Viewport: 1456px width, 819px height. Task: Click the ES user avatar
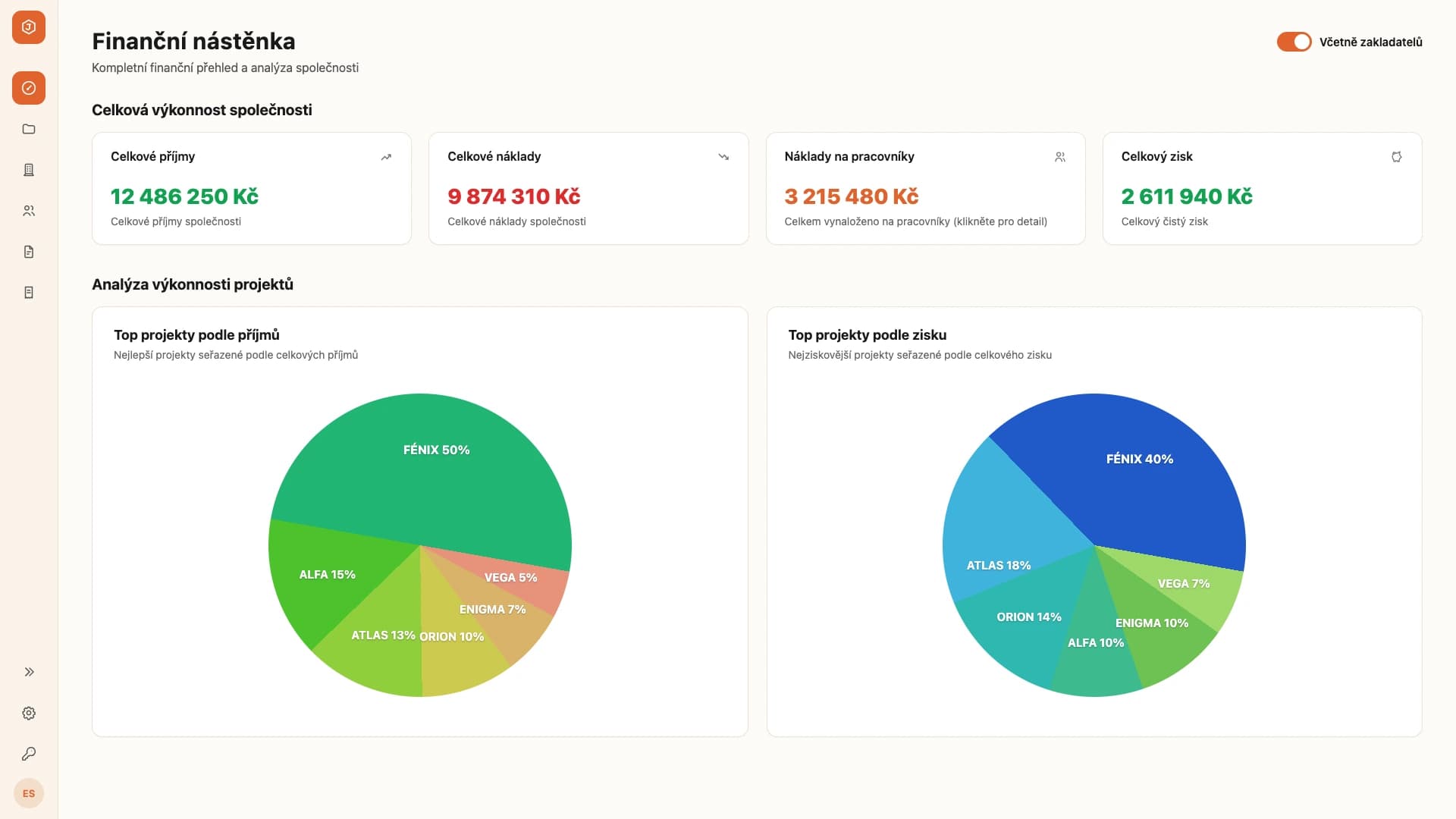29,793
